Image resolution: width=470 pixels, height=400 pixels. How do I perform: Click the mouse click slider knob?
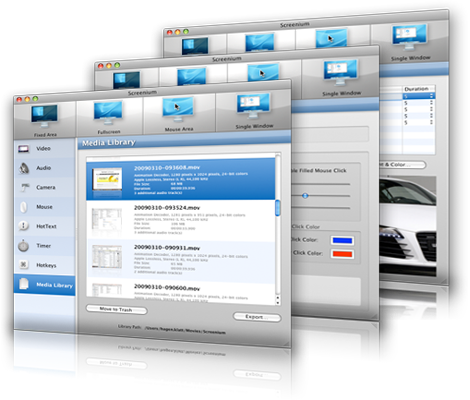point(305,196)
